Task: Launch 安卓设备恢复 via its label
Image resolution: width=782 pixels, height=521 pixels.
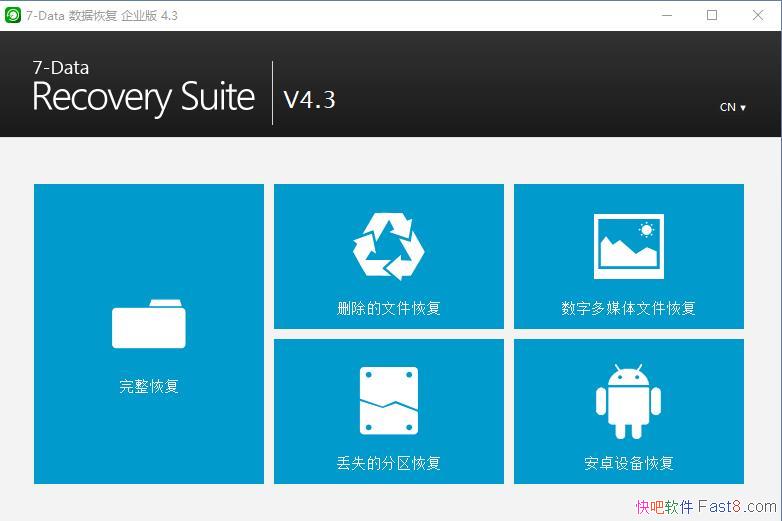Action: [x=628, y=463]
